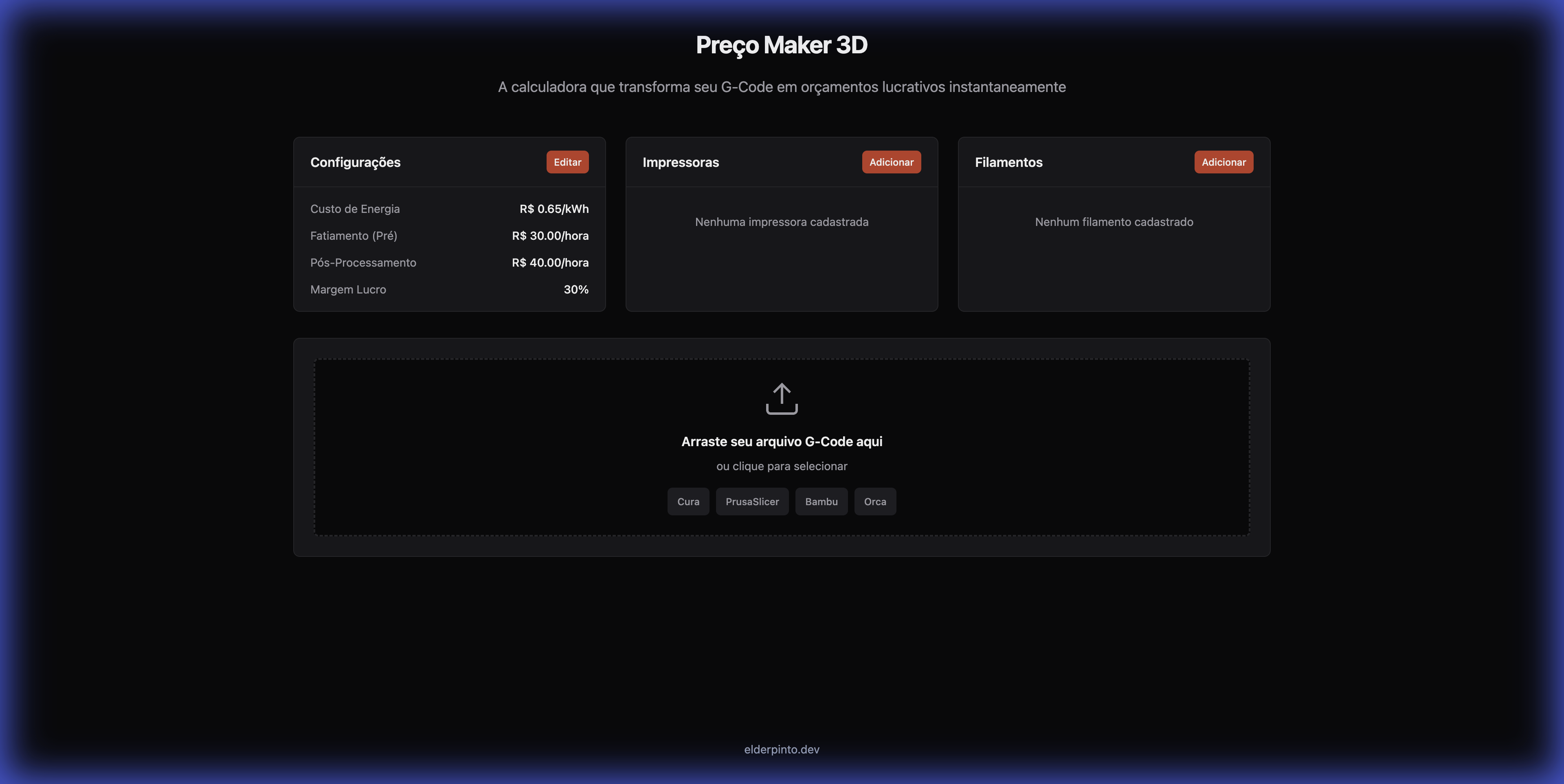The image size is (1564, 784).
Task: Click the Pós-Processamento hourly rate
Action: (x=550, y=263)
